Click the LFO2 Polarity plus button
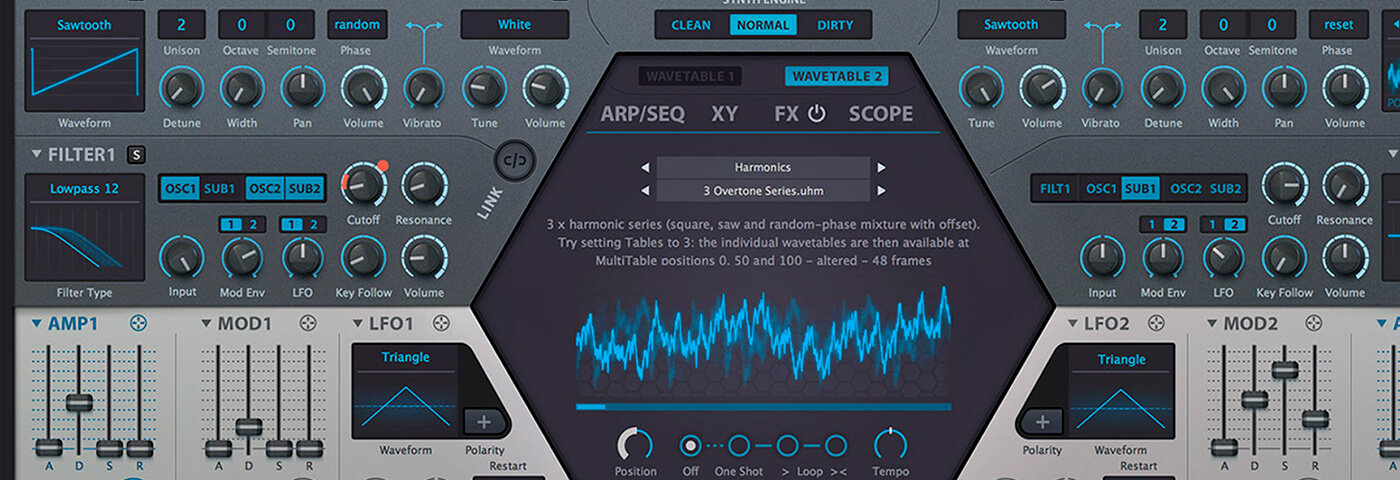The image size is (1400, 480). pyautogui.click(x=1041, y=421)
